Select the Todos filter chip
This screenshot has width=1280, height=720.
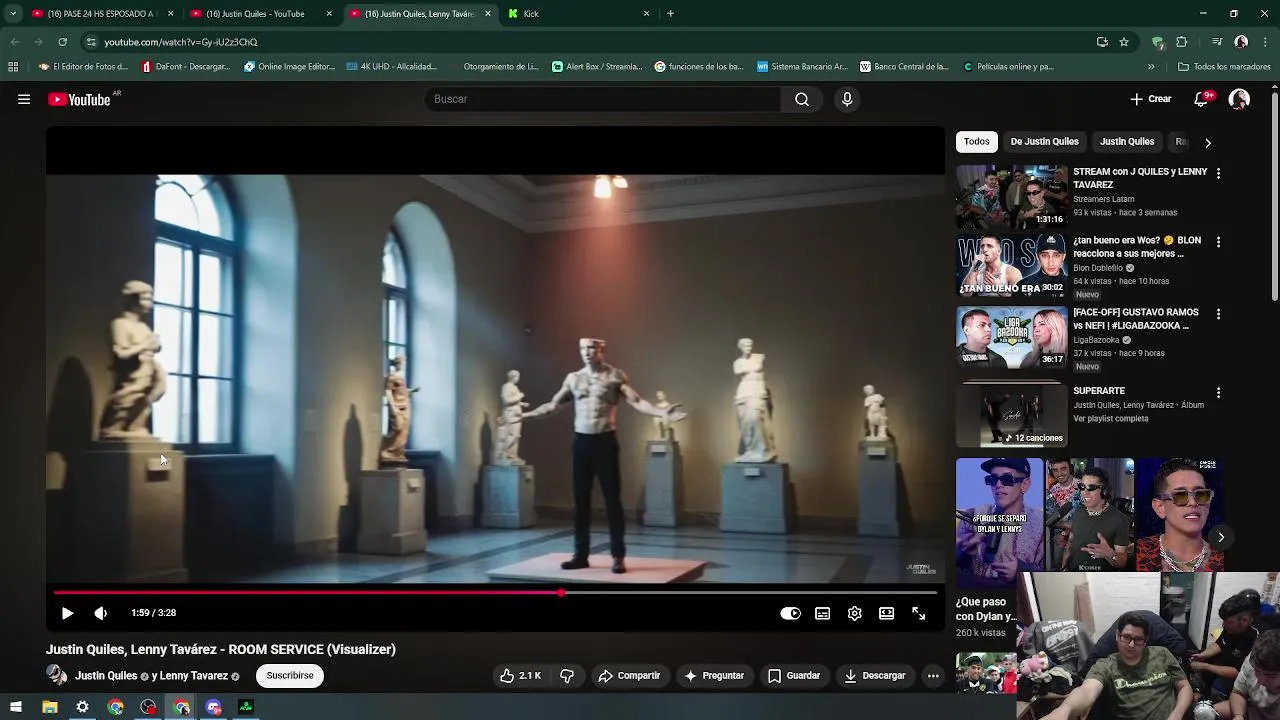pyautogui.click(x=977, y=142)
